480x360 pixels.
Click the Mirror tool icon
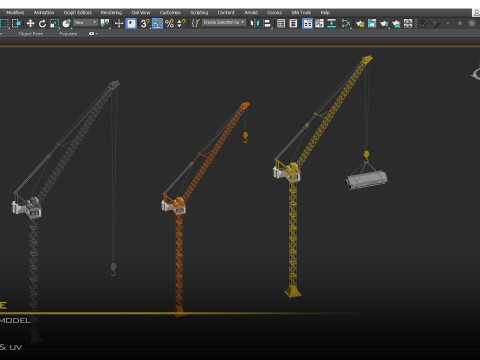[255, 23]
